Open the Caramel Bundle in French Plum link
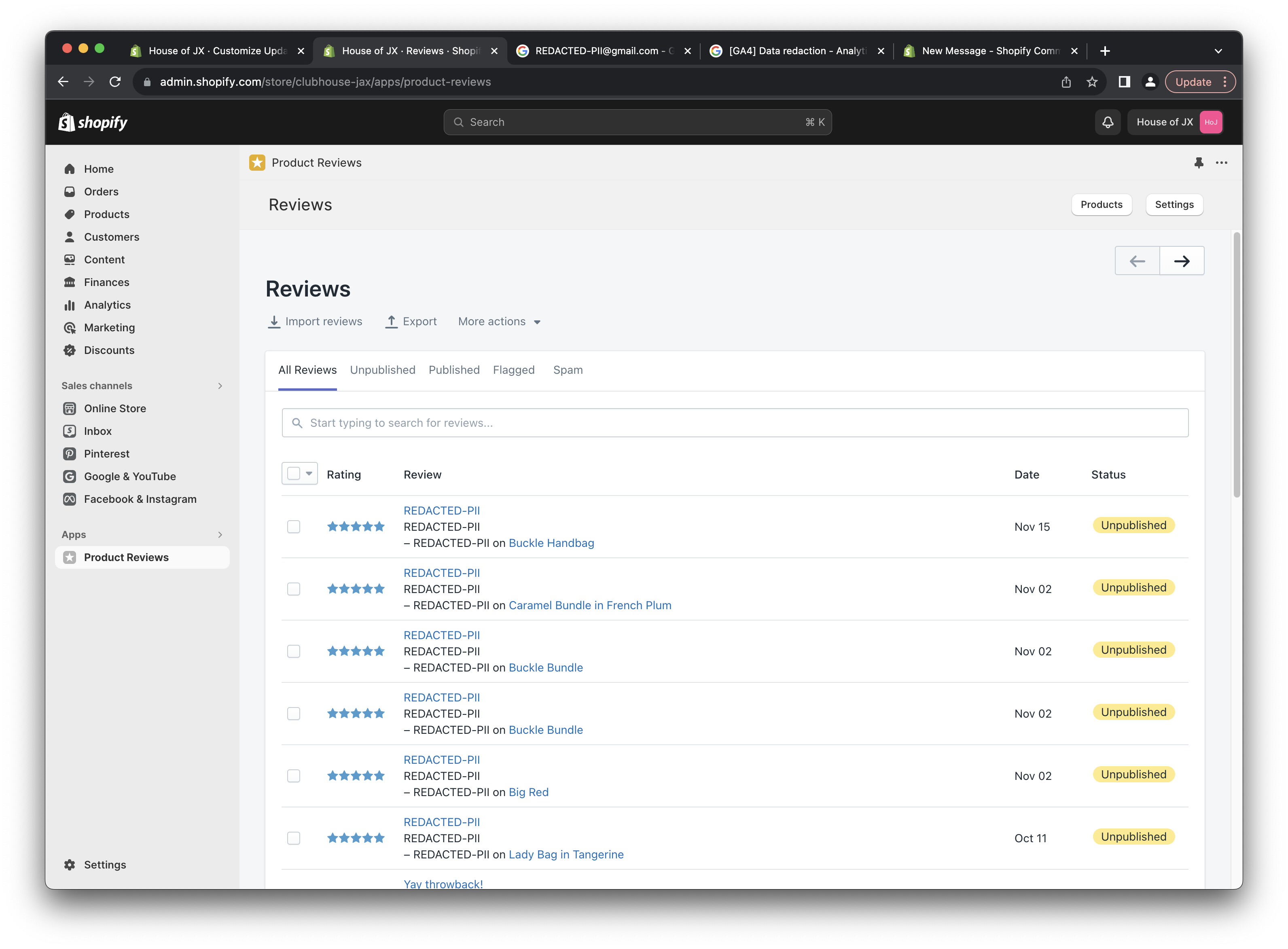The width and height of the screenshot is (1288, 949). tap(589, 606)
